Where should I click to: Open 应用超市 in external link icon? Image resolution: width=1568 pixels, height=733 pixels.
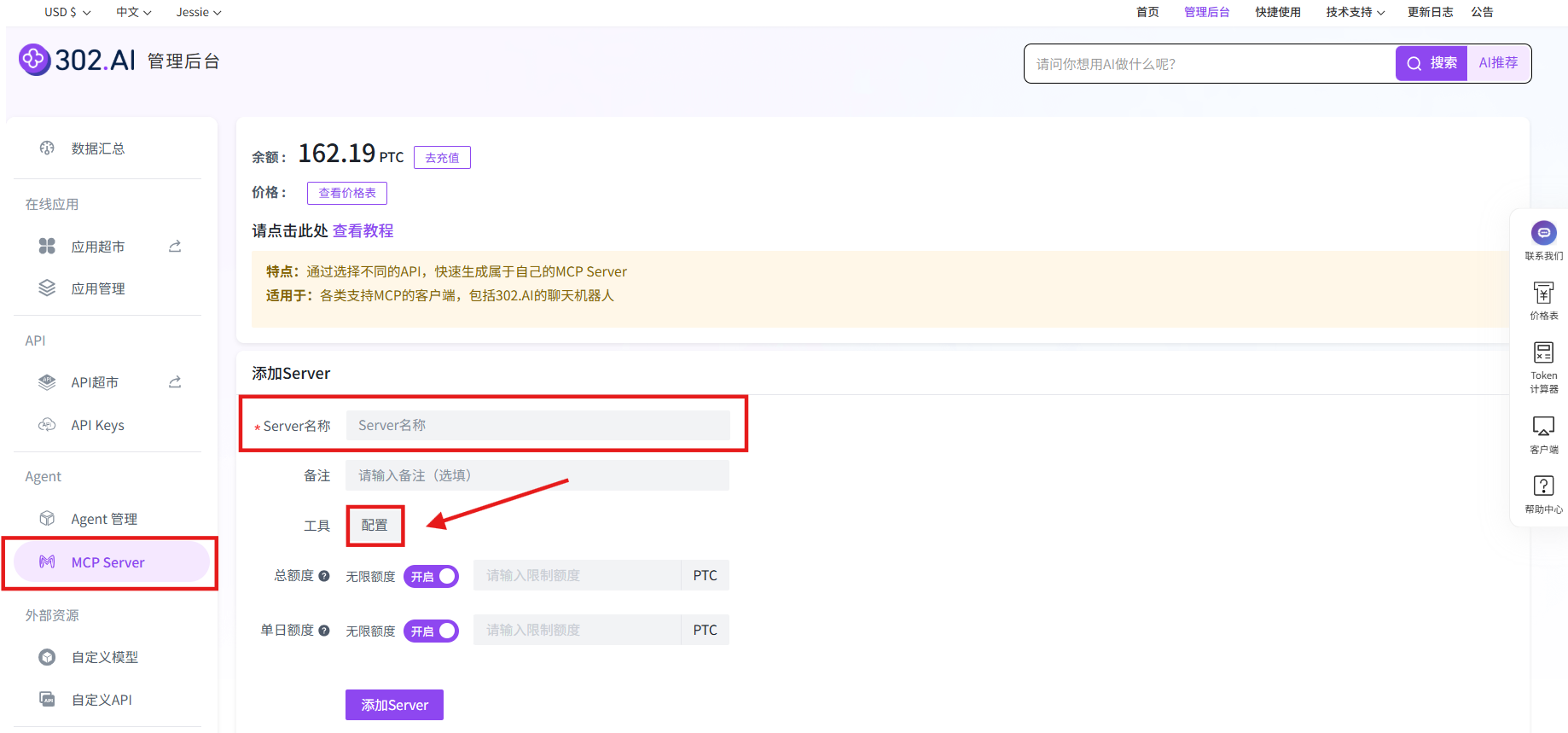click(175, 247)
